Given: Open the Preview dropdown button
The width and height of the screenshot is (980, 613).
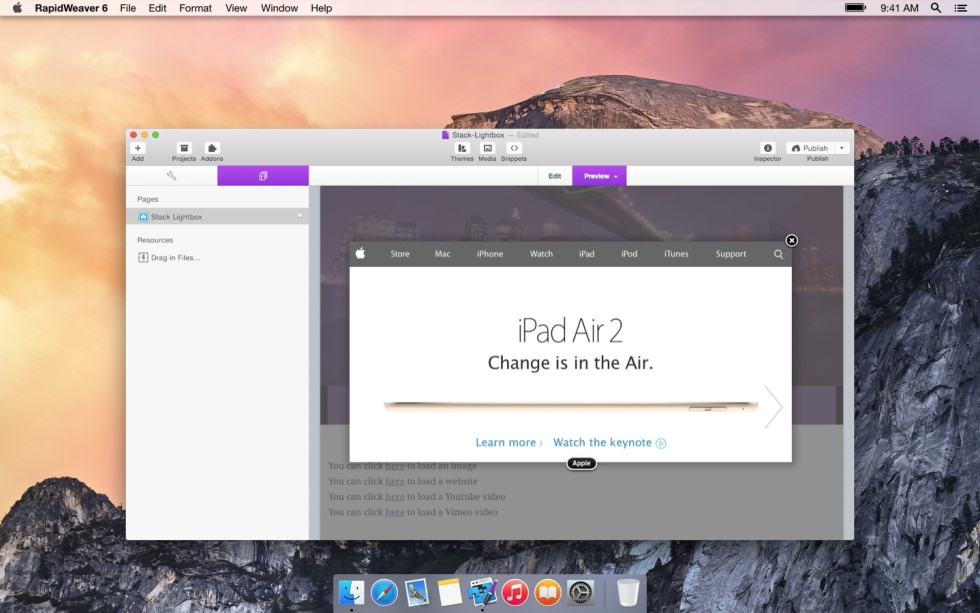Looking at the screenshot, I should point(599,176).
